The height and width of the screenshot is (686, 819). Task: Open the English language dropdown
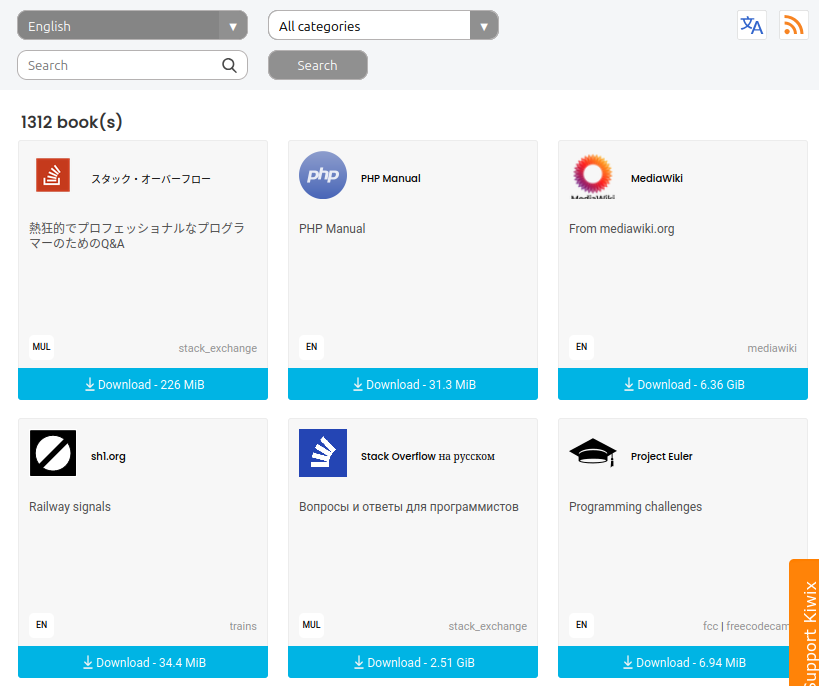(x=132, y=25)
